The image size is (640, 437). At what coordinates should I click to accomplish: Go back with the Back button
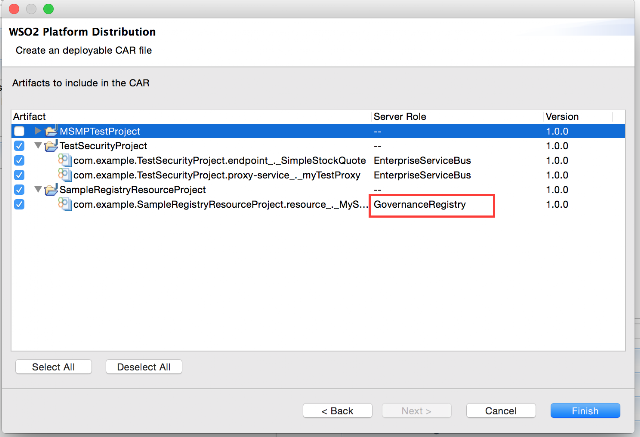(x=338, y=410)
